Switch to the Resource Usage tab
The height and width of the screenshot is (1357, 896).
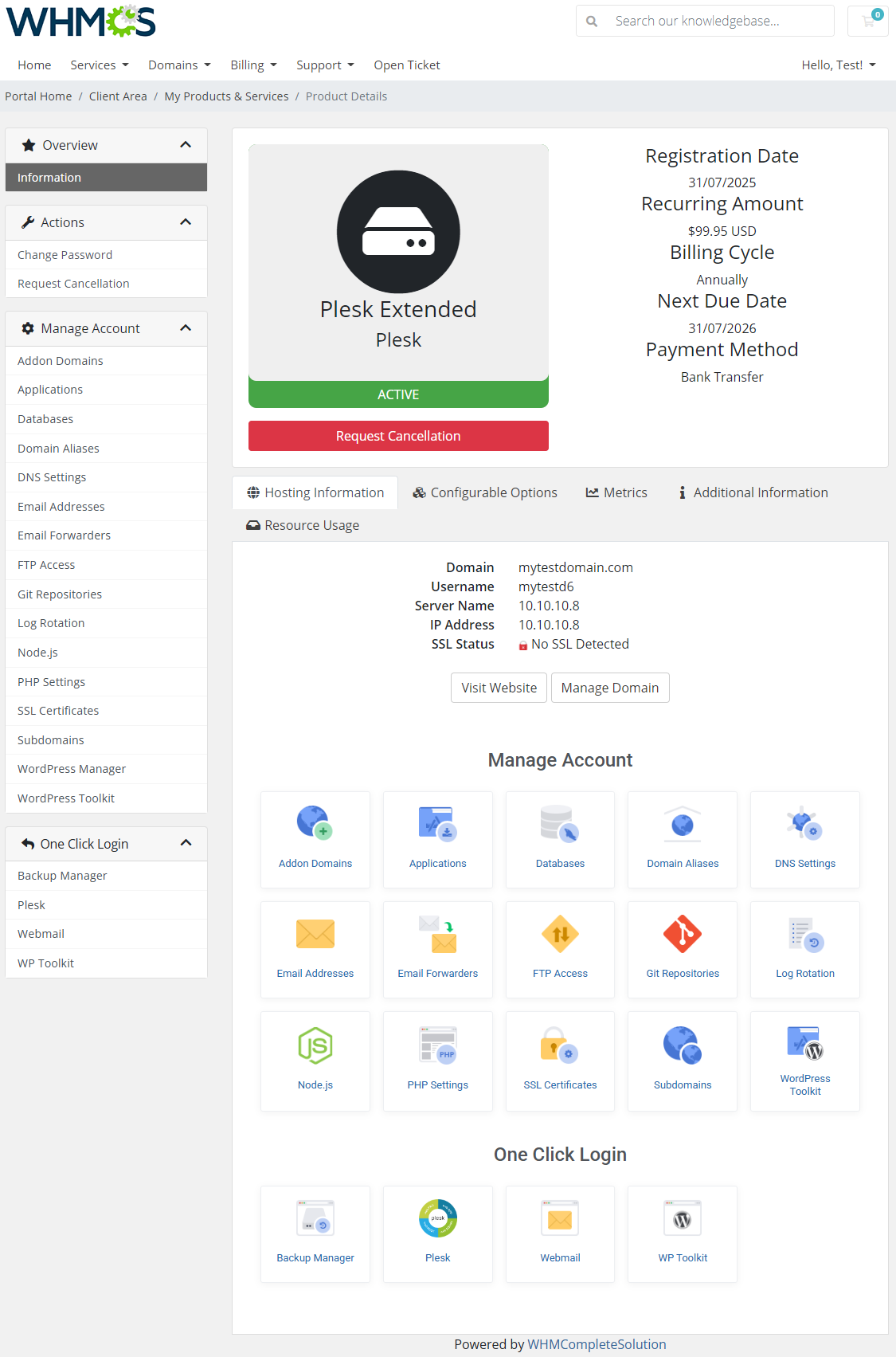tap(303, 525)
